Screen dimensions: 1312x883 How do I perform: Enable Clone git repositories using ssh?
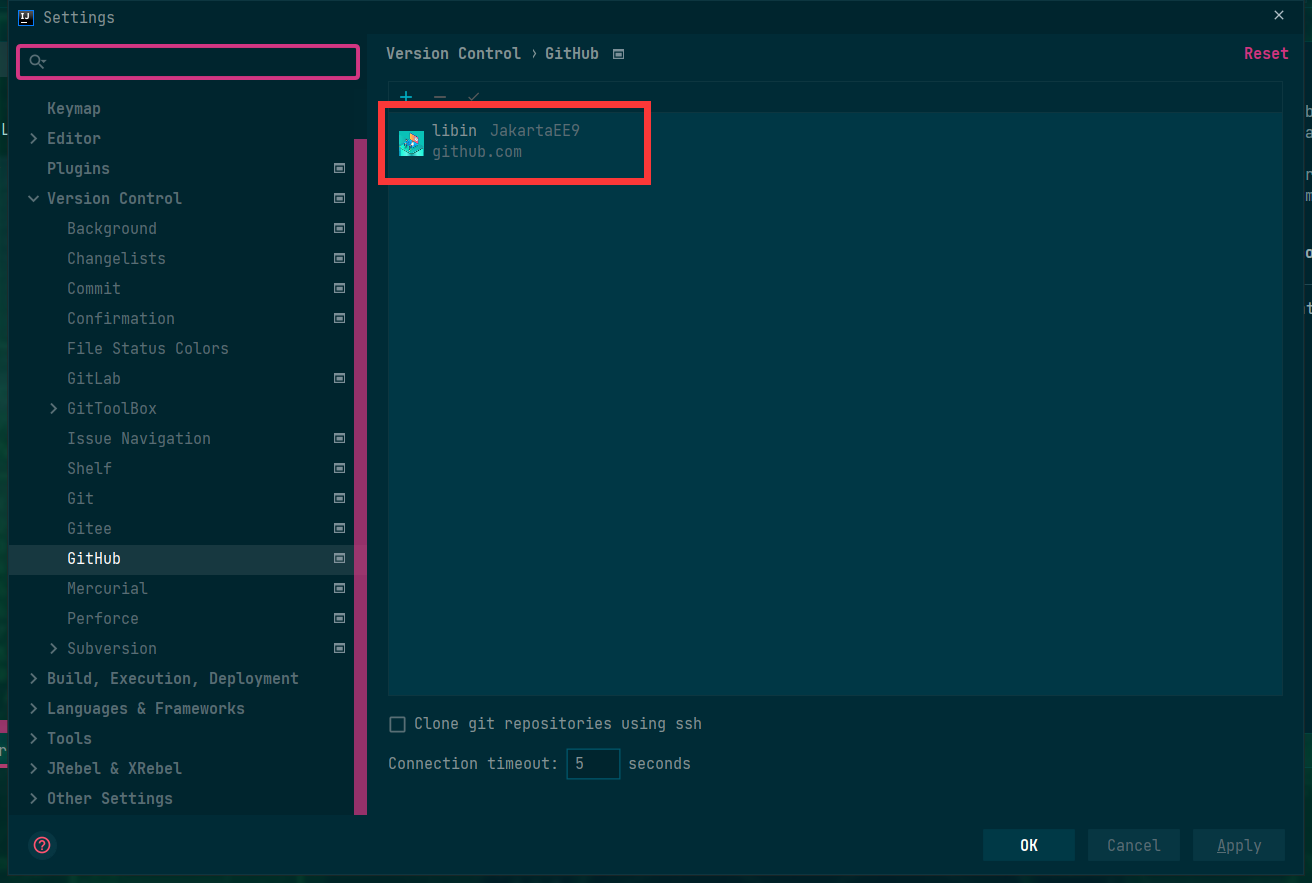397,724
